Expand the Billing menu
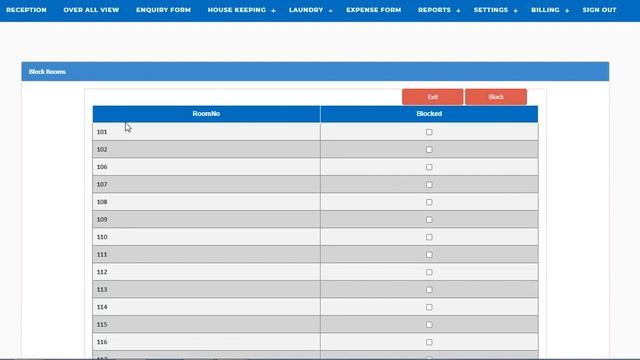640x360 pixels. point(550,10)
